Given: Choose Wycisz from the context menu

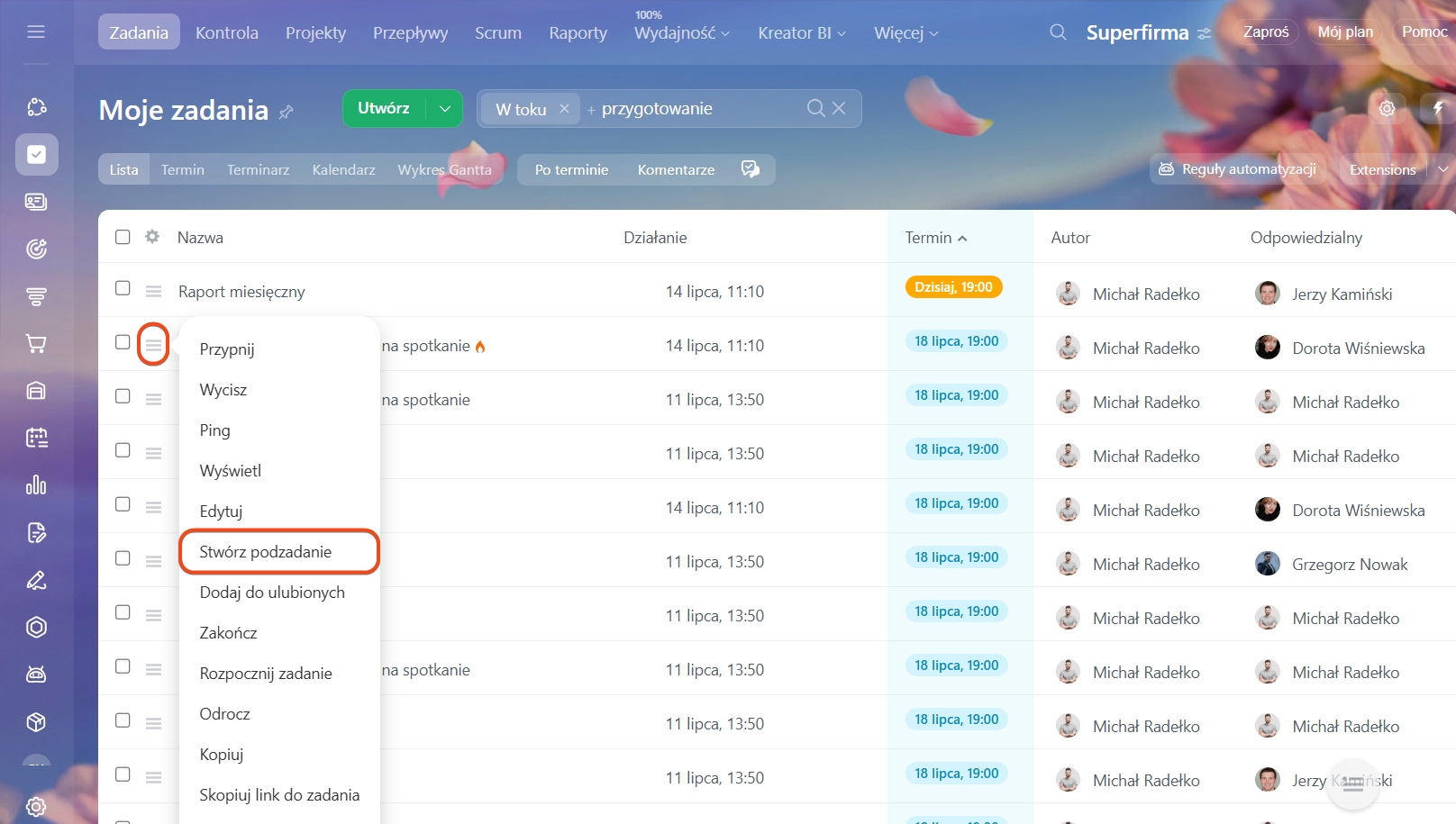Looking at the screenshot, I should click(223, 389).
